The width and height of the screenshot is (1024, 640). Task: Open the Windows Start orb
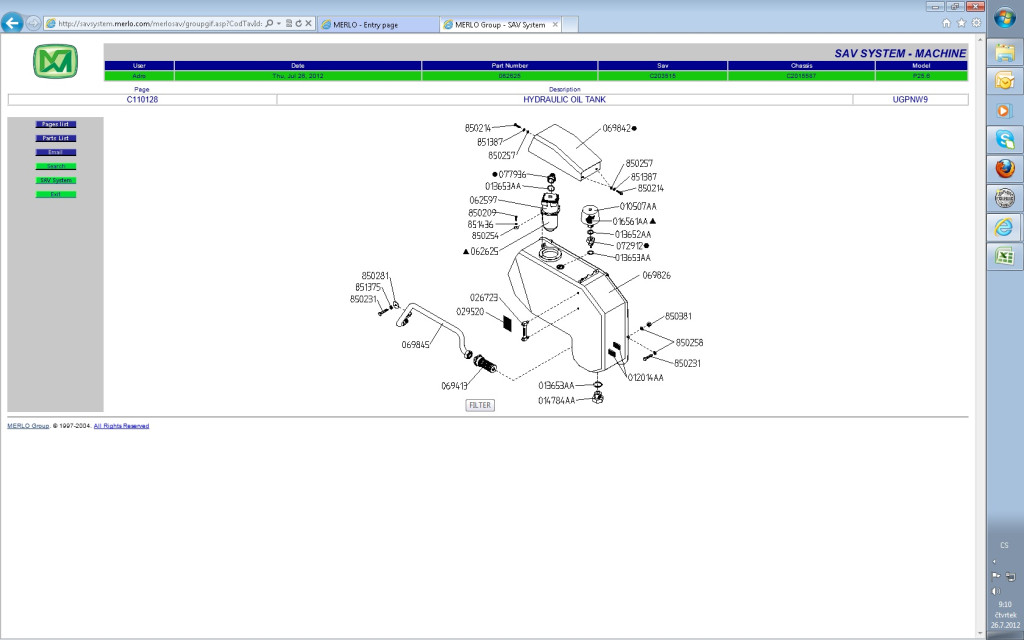[1005, 18]
